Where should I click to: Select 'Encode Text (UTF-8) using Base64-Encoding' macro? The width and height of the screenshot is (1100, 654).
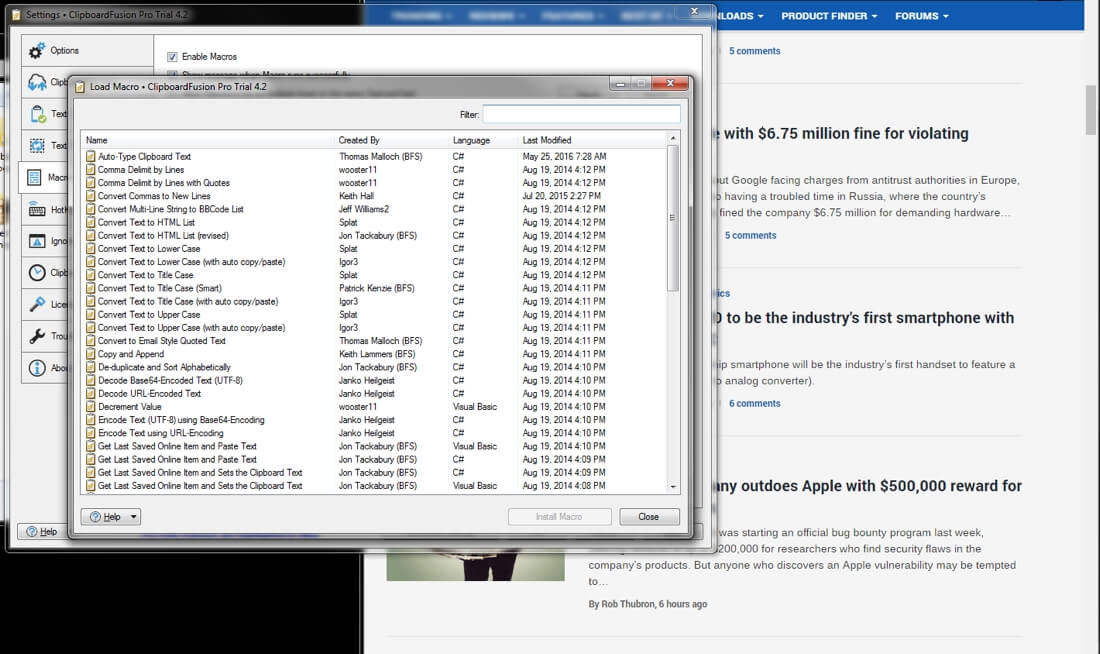181,420
